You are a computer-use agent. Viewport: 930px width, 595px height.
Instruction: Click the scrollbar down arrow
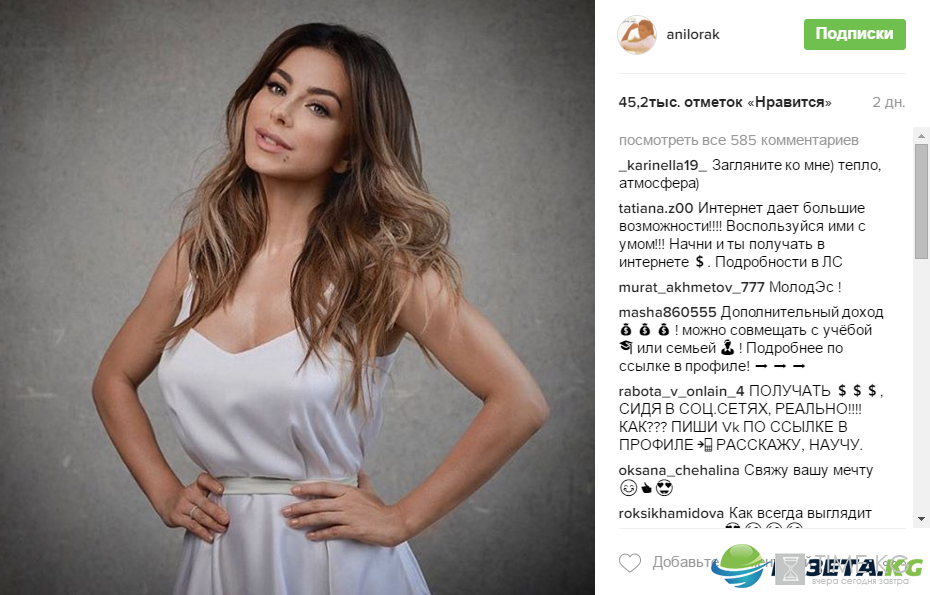(x=921, y=519)
